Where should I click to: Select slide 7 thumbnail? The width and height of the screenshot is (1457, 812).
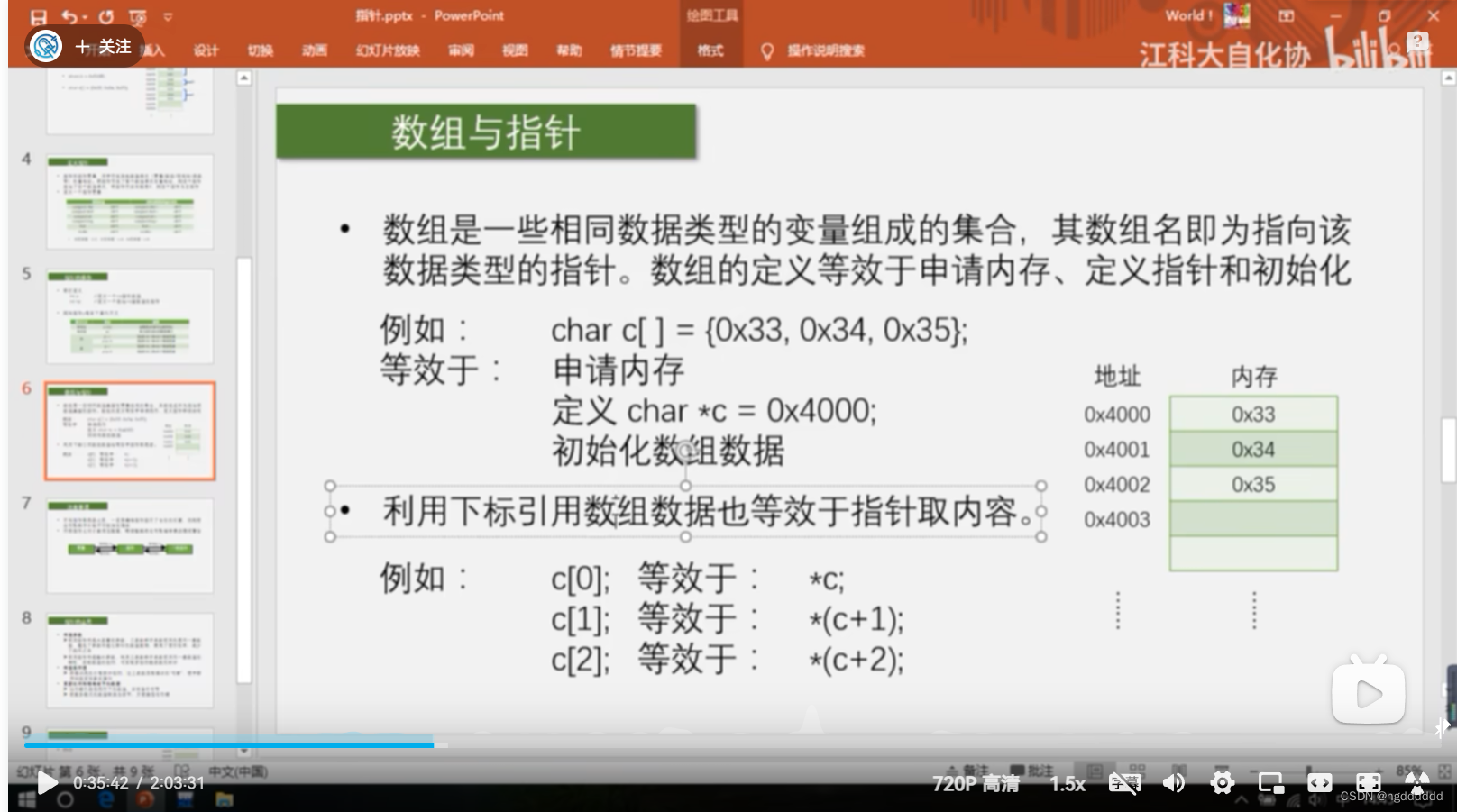tap(130, 544)
